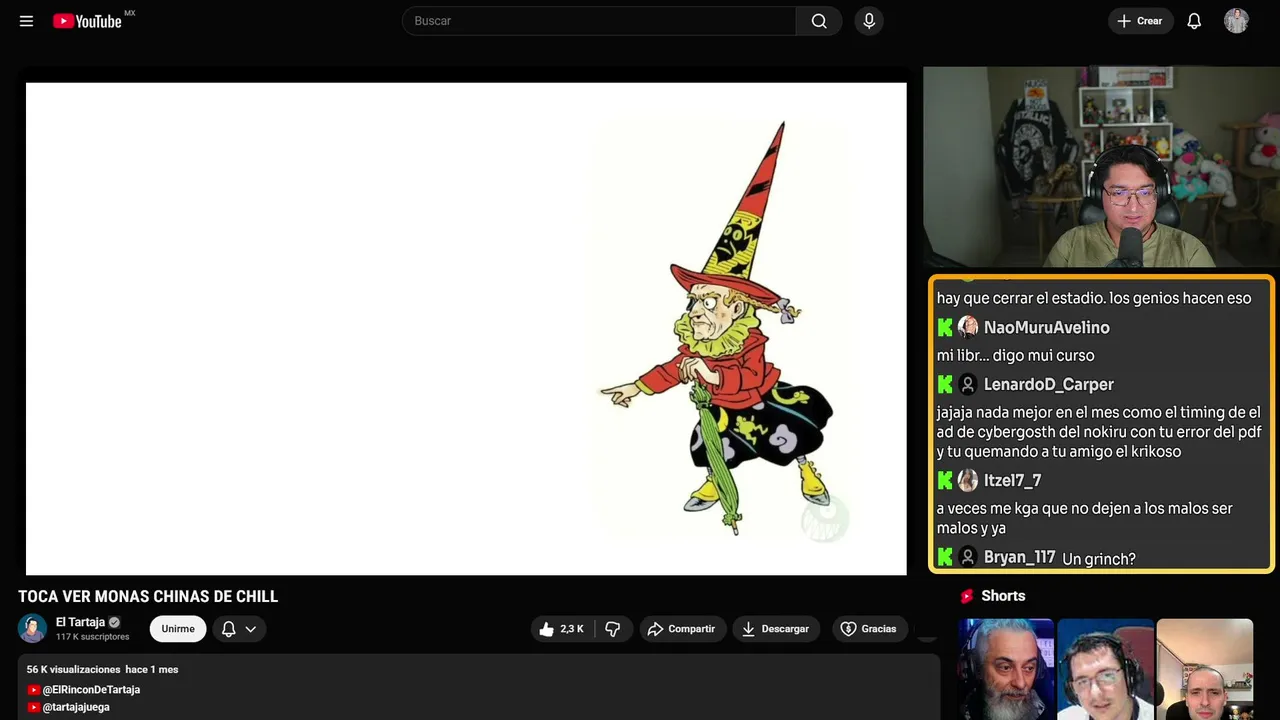This screenshot has width=1280, height=720.
Task: Open El Tartaja's channel avatar
Action: click(33, 628)
